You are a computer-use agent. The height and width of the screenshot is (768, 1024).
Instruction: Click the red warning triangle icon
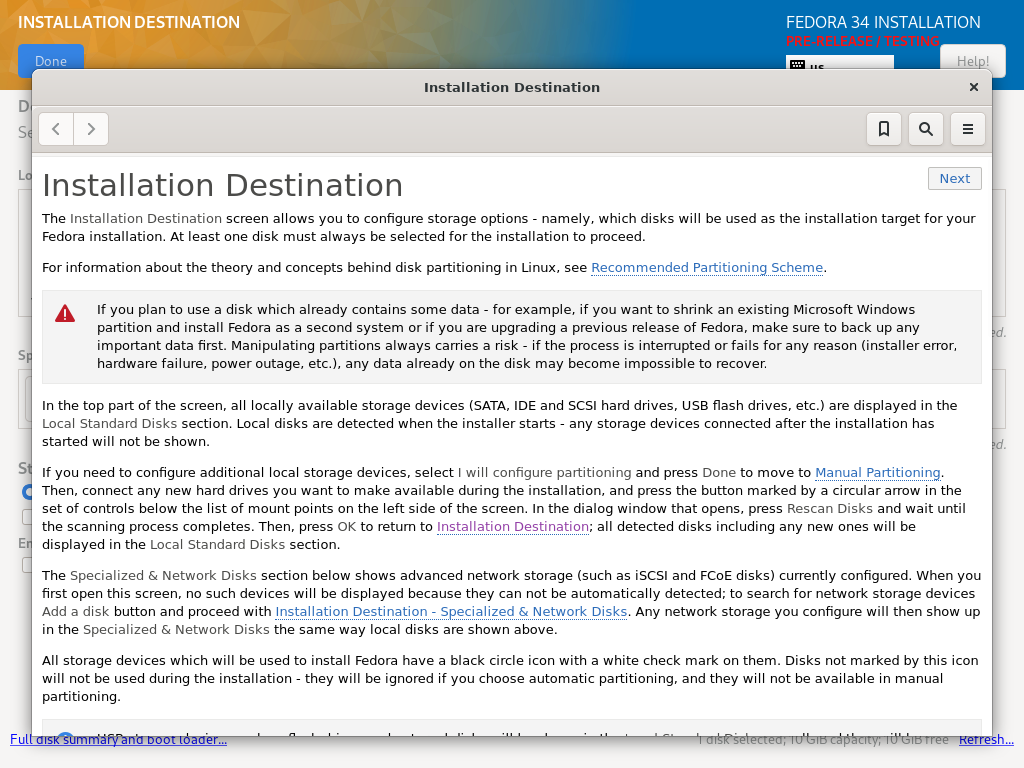(65, 313)
